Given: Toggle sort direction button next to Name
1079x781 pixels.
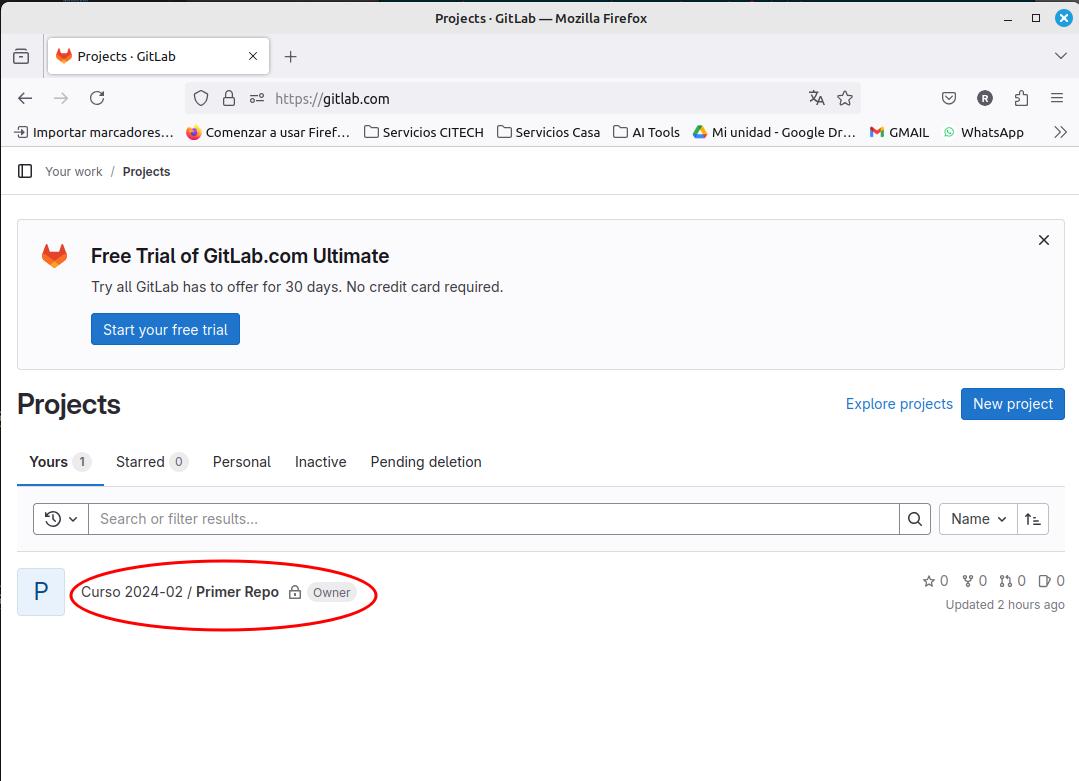Looking at the screenshot, I should point(1033,519).
